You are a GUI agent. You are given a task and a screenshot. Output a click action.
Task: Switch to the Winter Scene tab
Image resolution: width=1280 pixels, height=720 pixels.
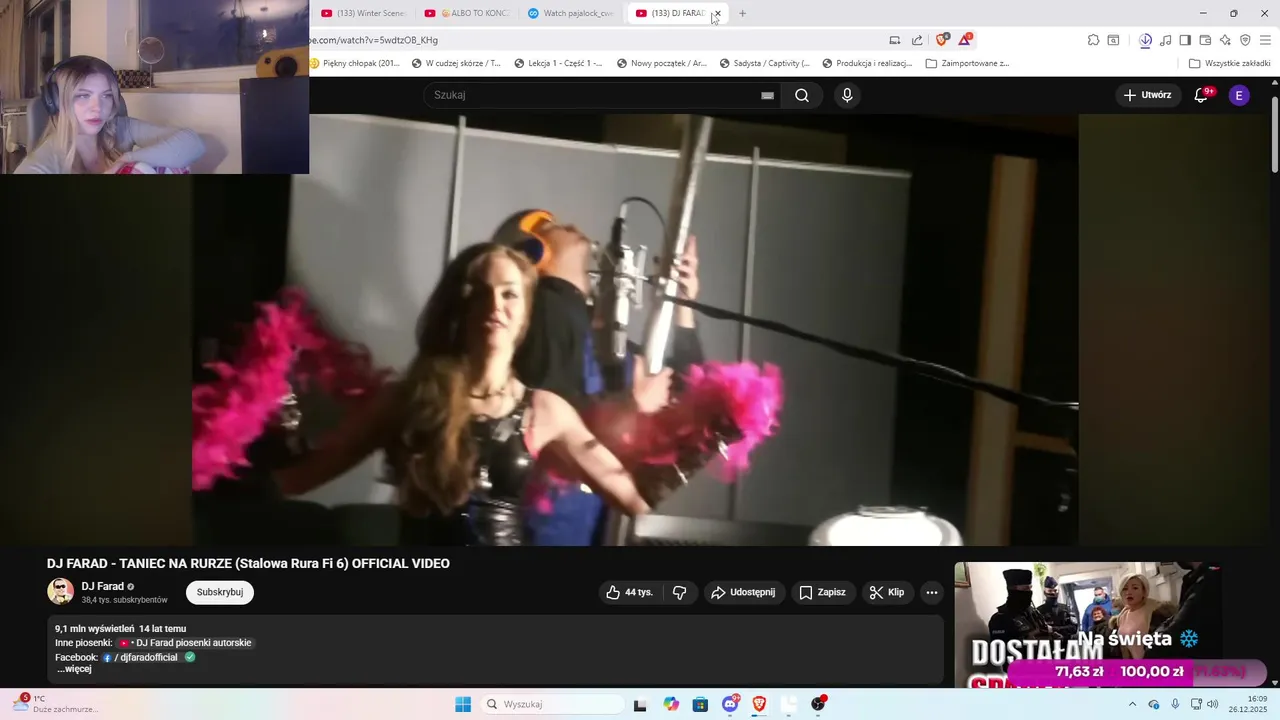[x=362, y=13]
